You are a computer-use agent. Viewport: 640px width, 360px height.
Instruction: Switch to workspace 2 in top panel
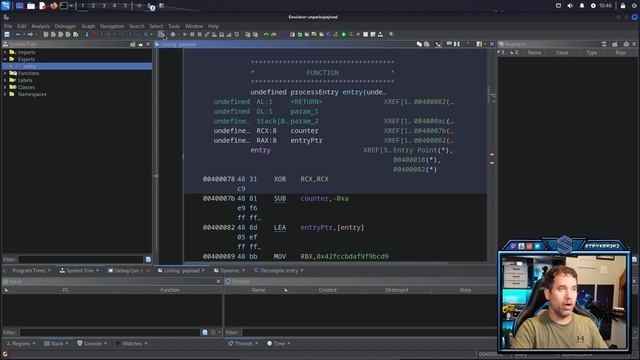(93, 6)
